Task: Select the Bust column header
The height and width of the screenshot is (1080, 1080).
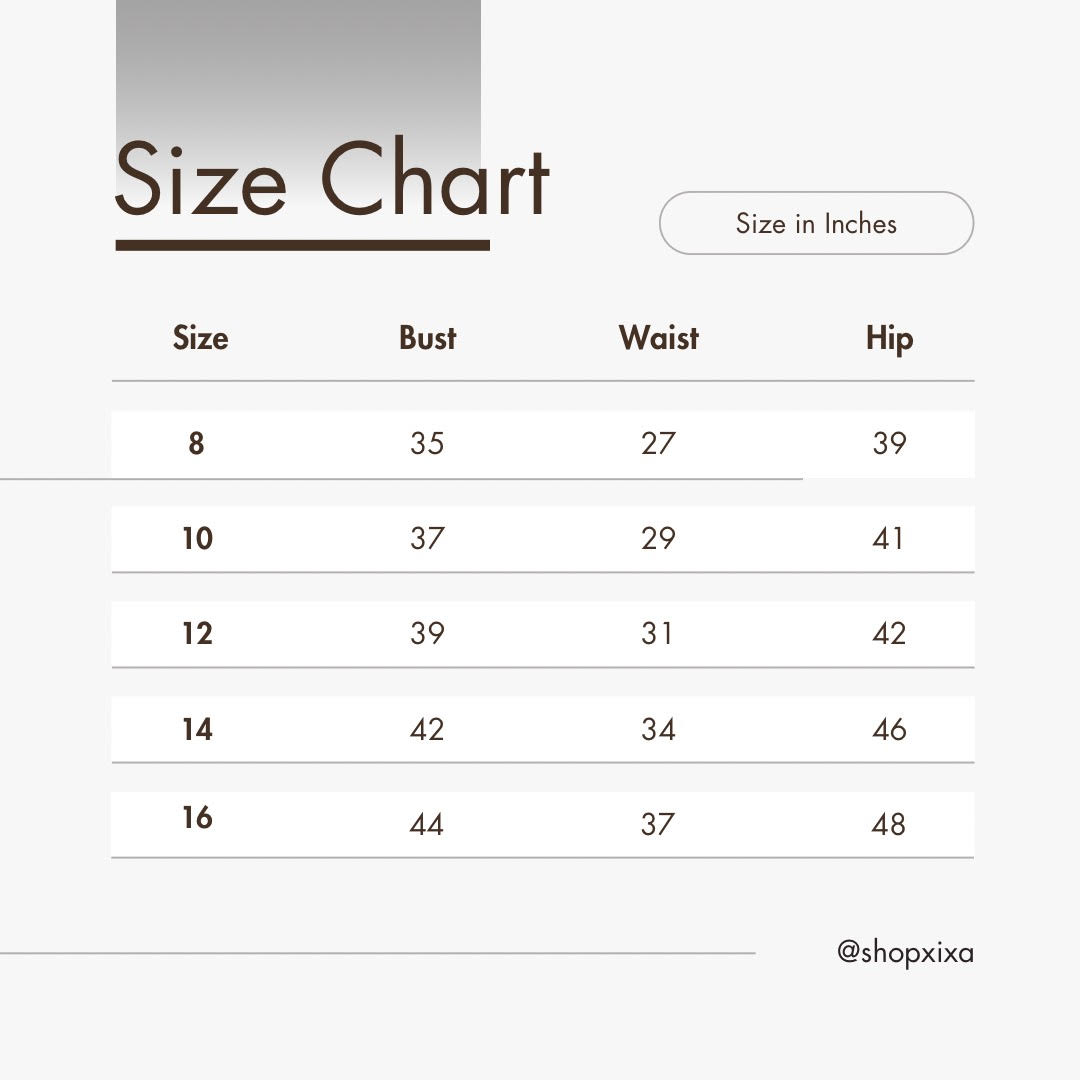Action: (x=427, y=338)
